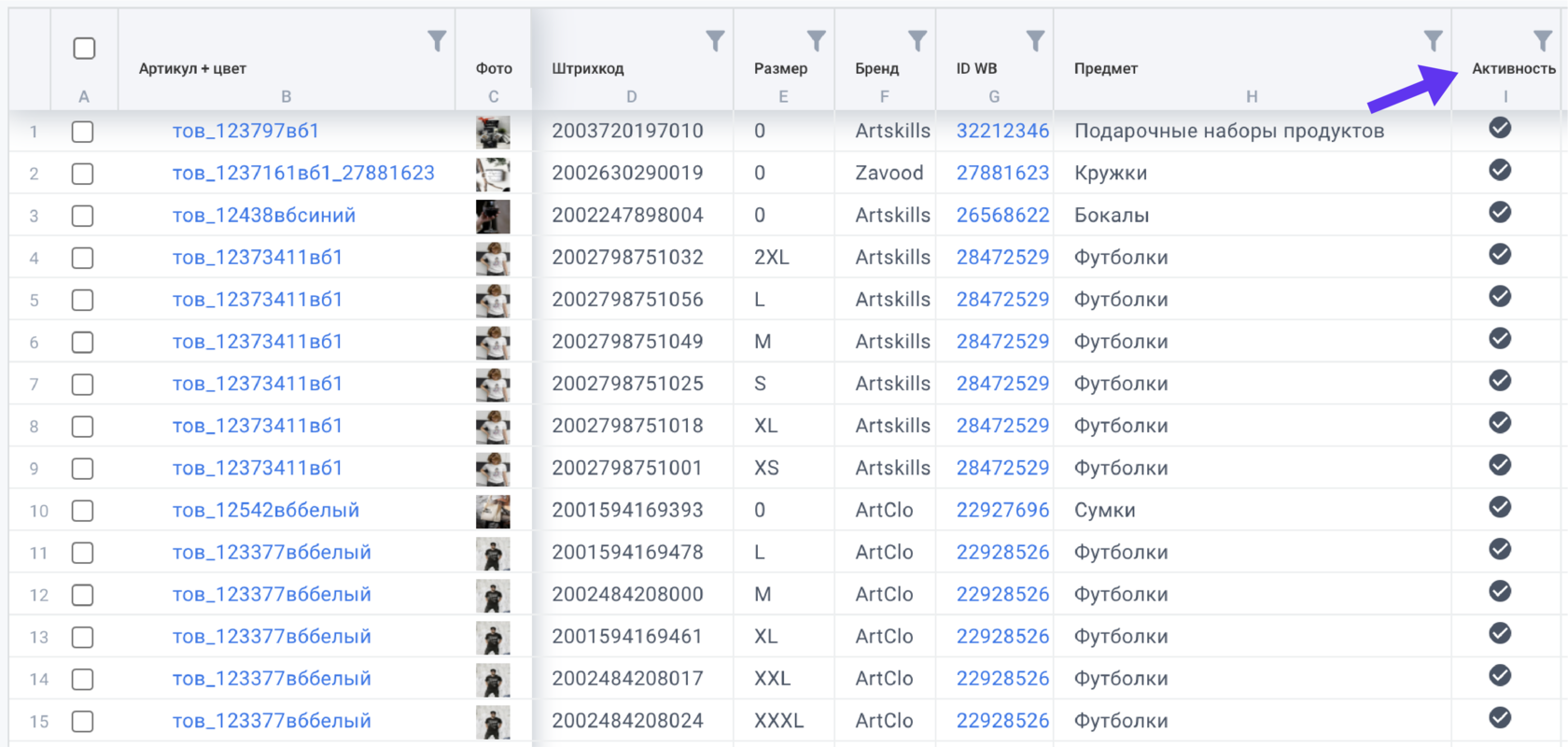Click article link тов_12438вбсиний
The image size is (1568, 747).
click(264, 216)
